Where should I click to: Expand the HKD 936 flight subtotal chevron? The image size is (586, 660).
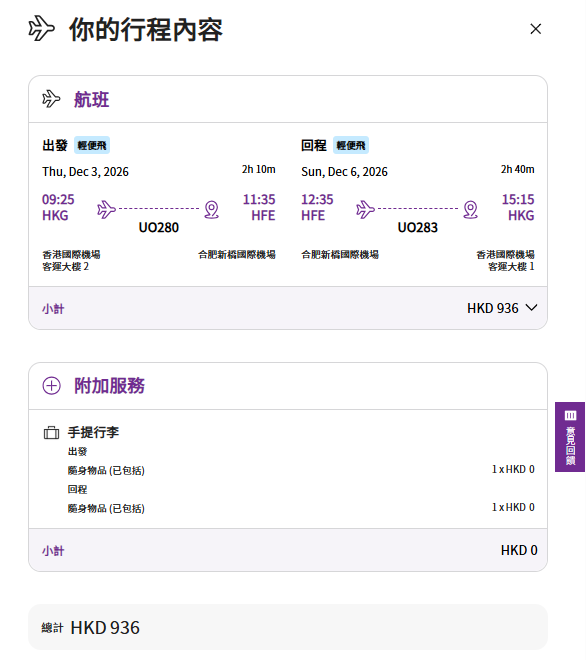532,308
